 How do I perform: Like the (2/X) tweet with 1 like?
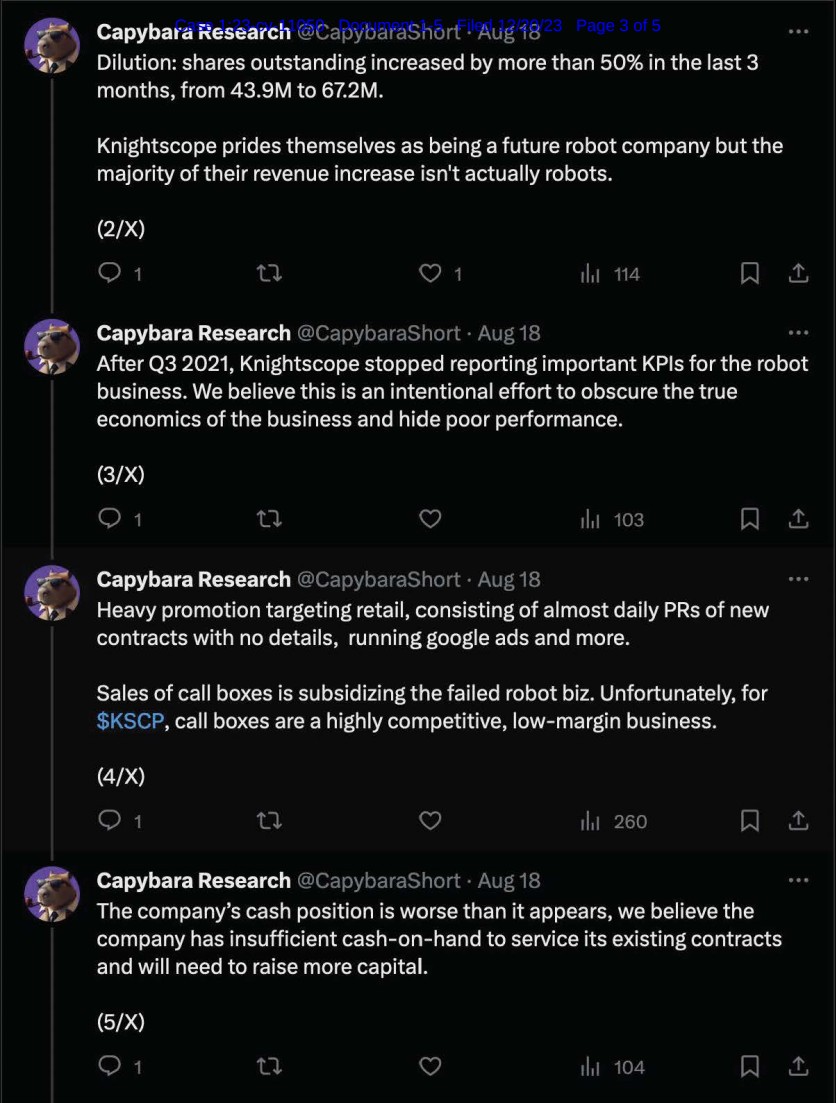pos(430,273)
